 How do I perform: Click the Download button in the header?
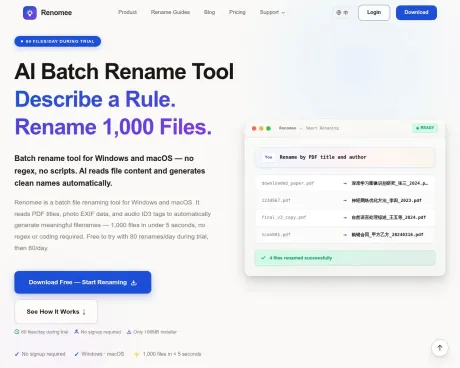(x=416, y=13)
